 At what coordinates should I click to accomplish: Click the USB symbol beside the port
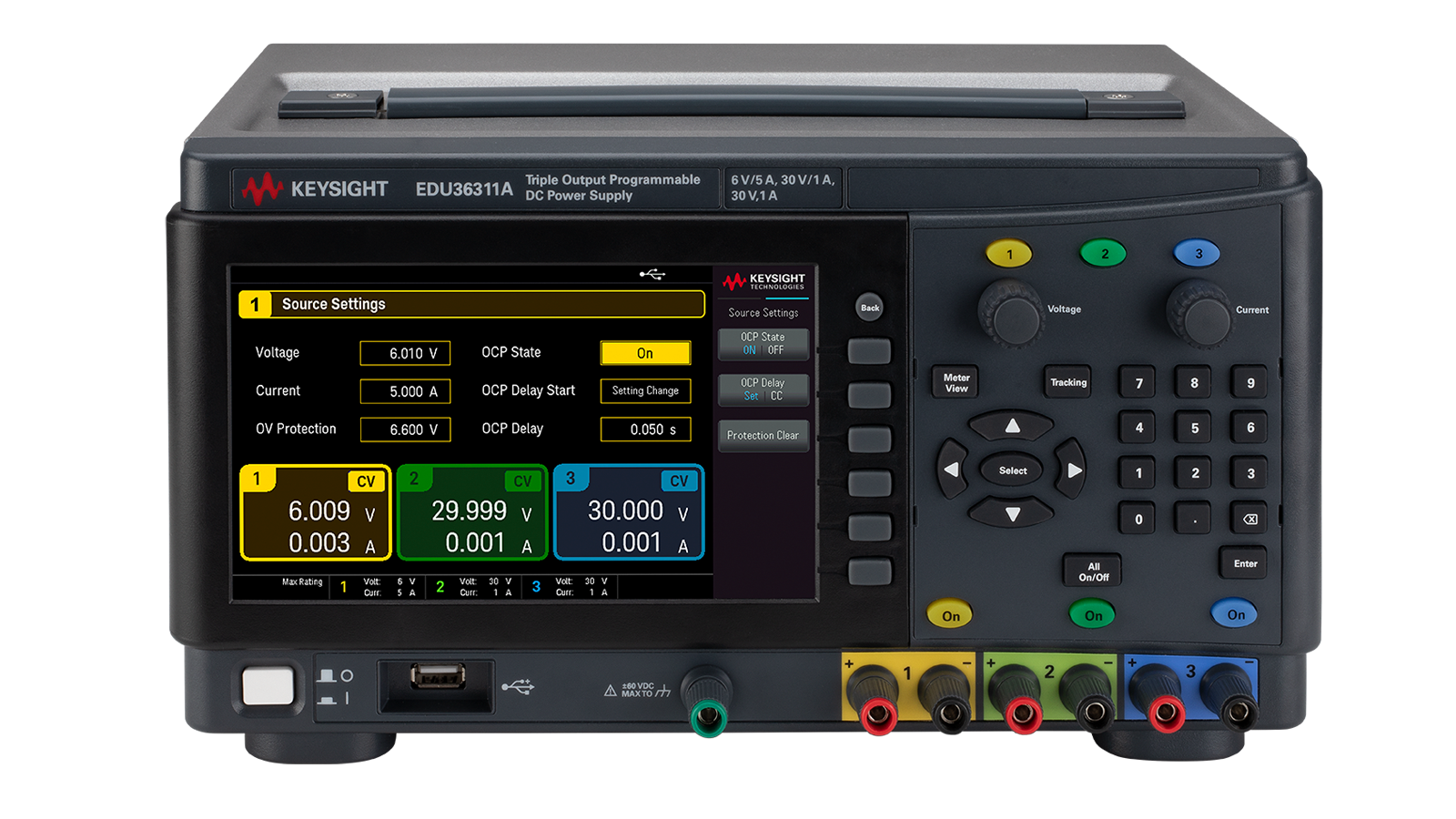point(518,687)
